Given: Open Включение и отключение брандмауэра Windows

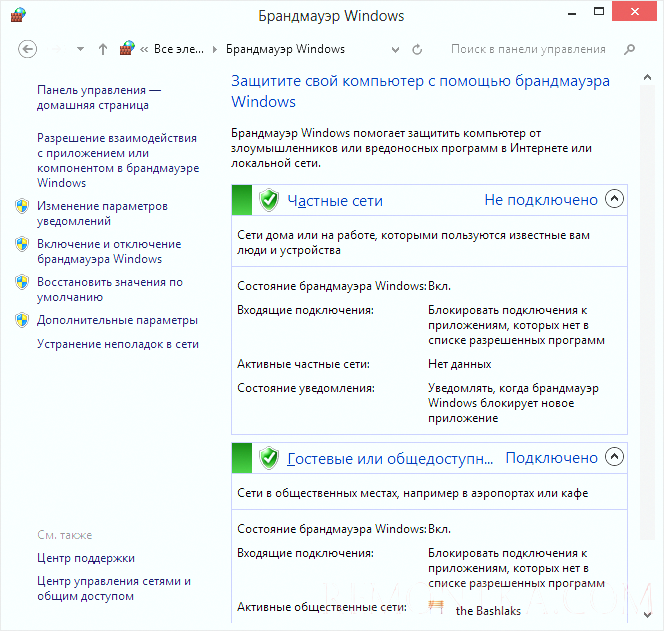Looking at the screenshot, I should (x=108, y=251).
